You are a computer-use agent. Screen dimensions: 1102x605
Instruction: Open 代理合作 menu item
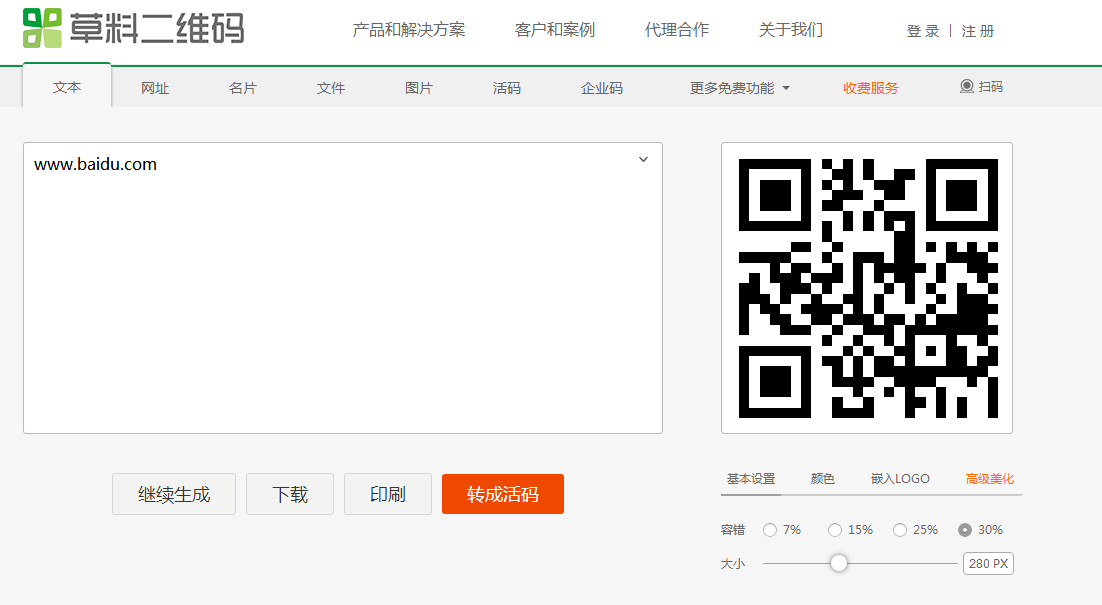point(677,30)
